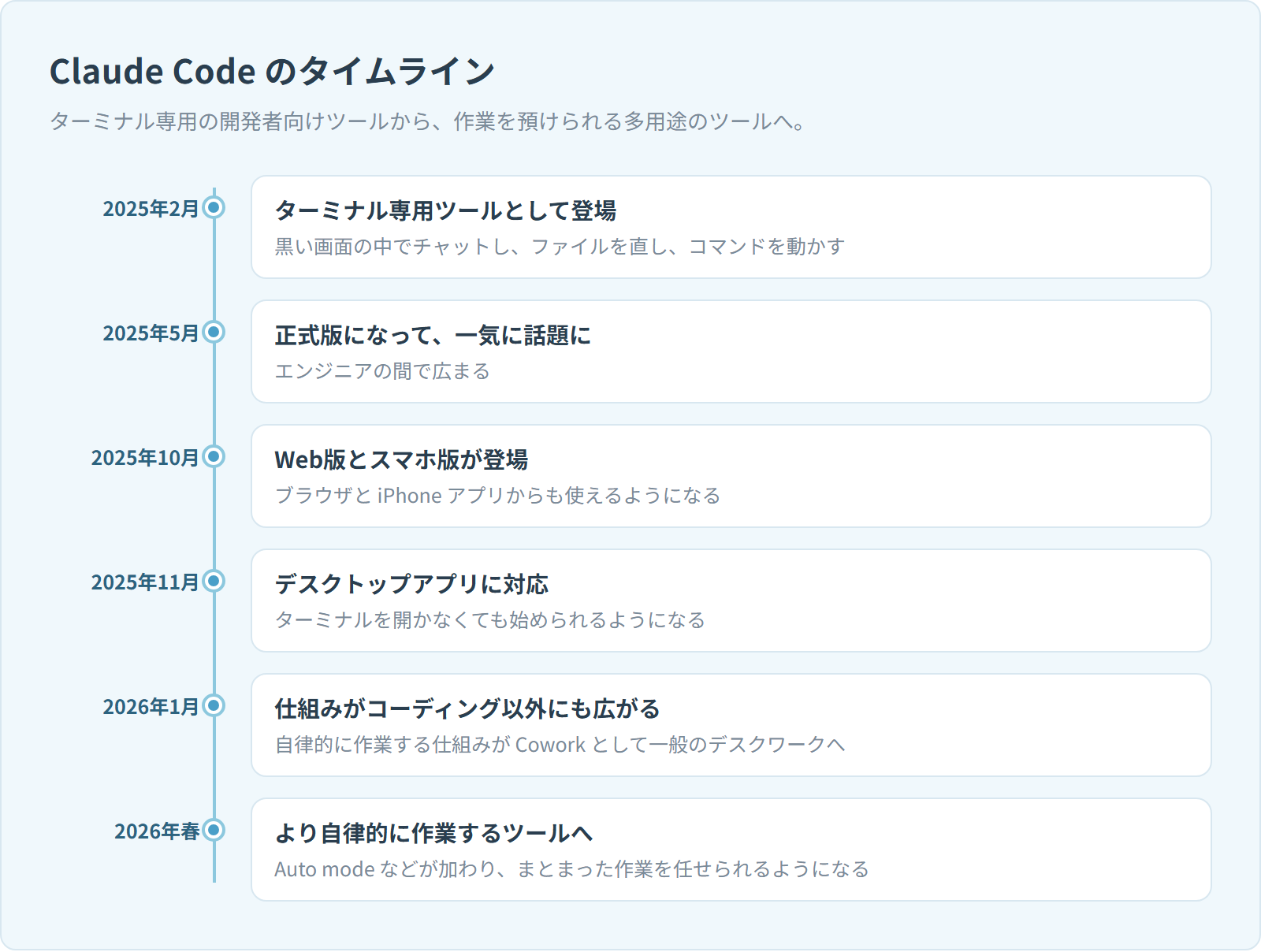The width and height of the screenshot is (1261, 952).
Task: Click the description 黒い画面の中でチャットし
Action: pyautogui.click(x=560, y=247)
